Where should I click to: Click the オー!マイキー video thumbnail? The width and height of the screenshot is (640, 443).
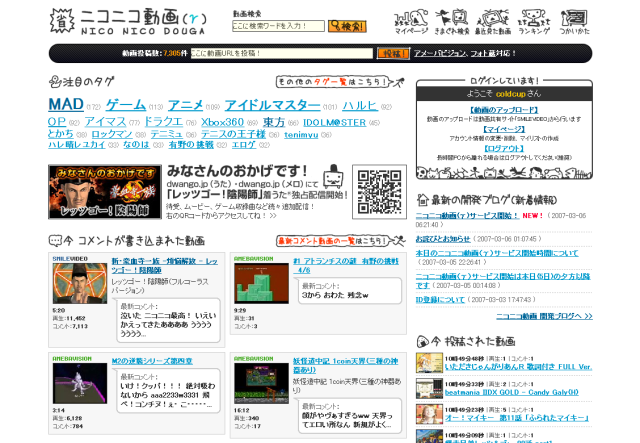tap(429, 414)
